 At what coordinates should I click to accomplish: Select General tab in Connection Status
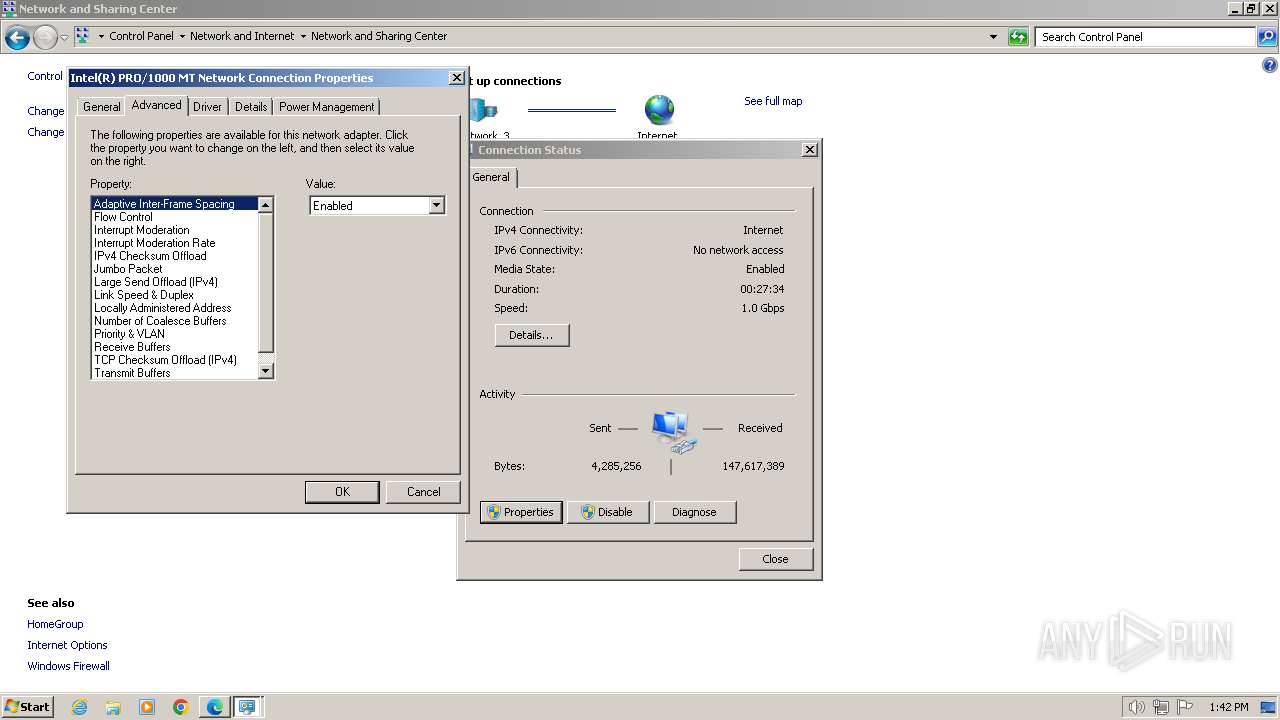[x=491, y=177]
